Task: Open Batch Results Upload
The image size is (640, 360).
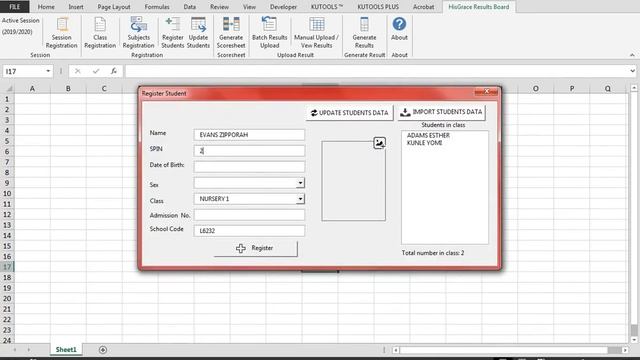Action: click(269, 33)
